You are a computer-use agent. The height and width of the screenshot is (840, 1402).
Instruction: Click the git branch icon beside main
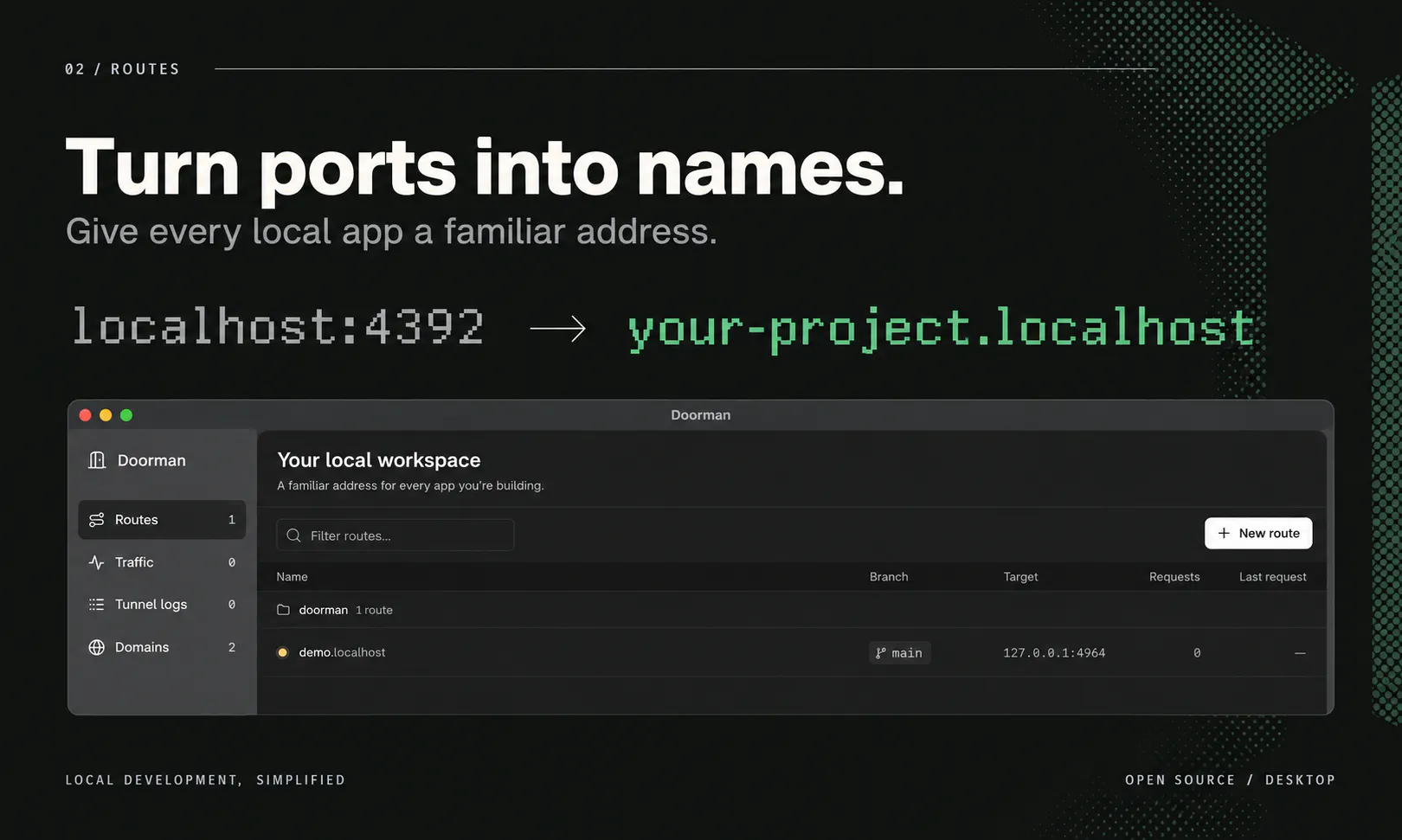pos(881,653)
